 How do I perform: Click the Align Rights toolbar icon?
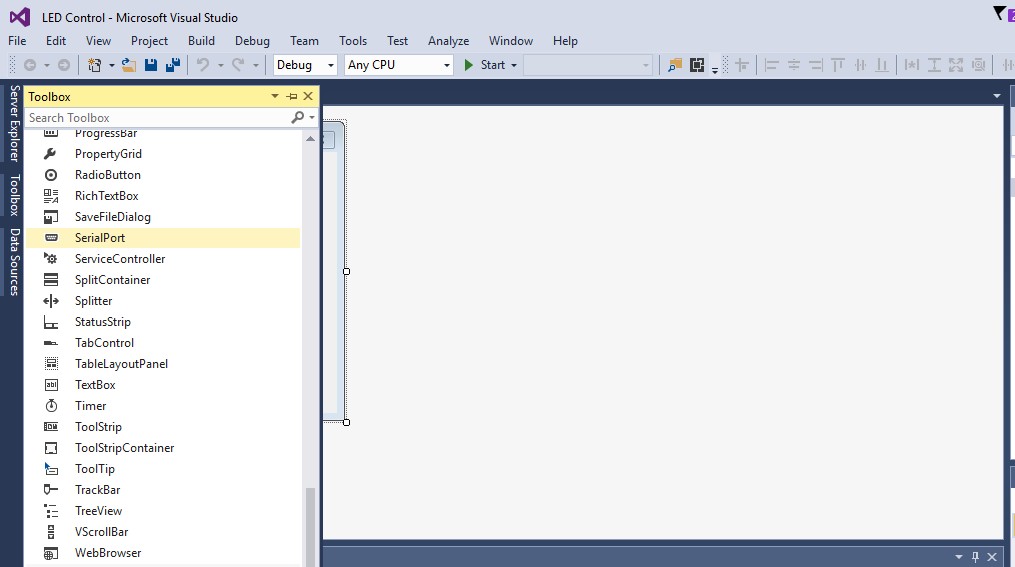pyautogui.click(x=816, y=65)
